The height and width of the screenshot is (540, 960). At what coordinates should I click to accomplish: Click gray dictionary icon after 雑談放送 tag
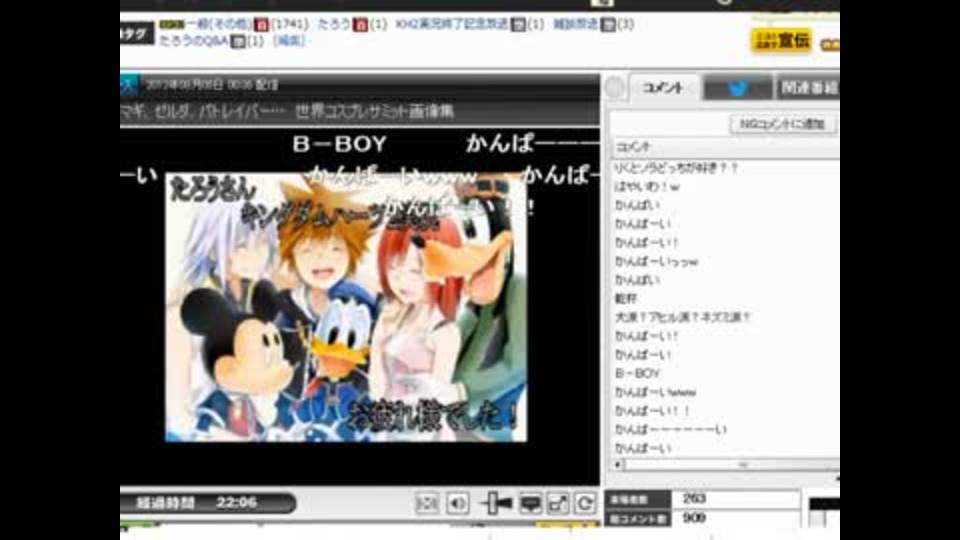point(608,24)
